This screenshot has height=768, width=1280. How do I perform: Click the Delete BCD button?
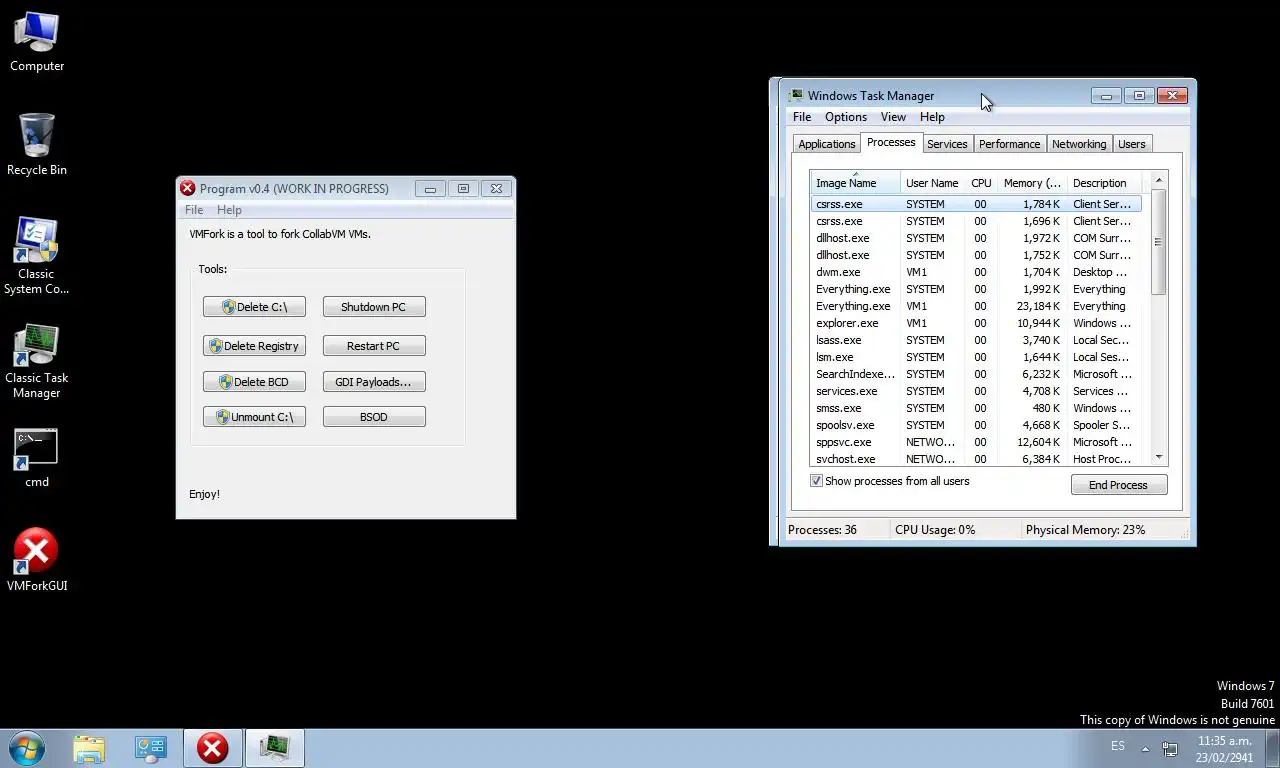coord(254,382)
